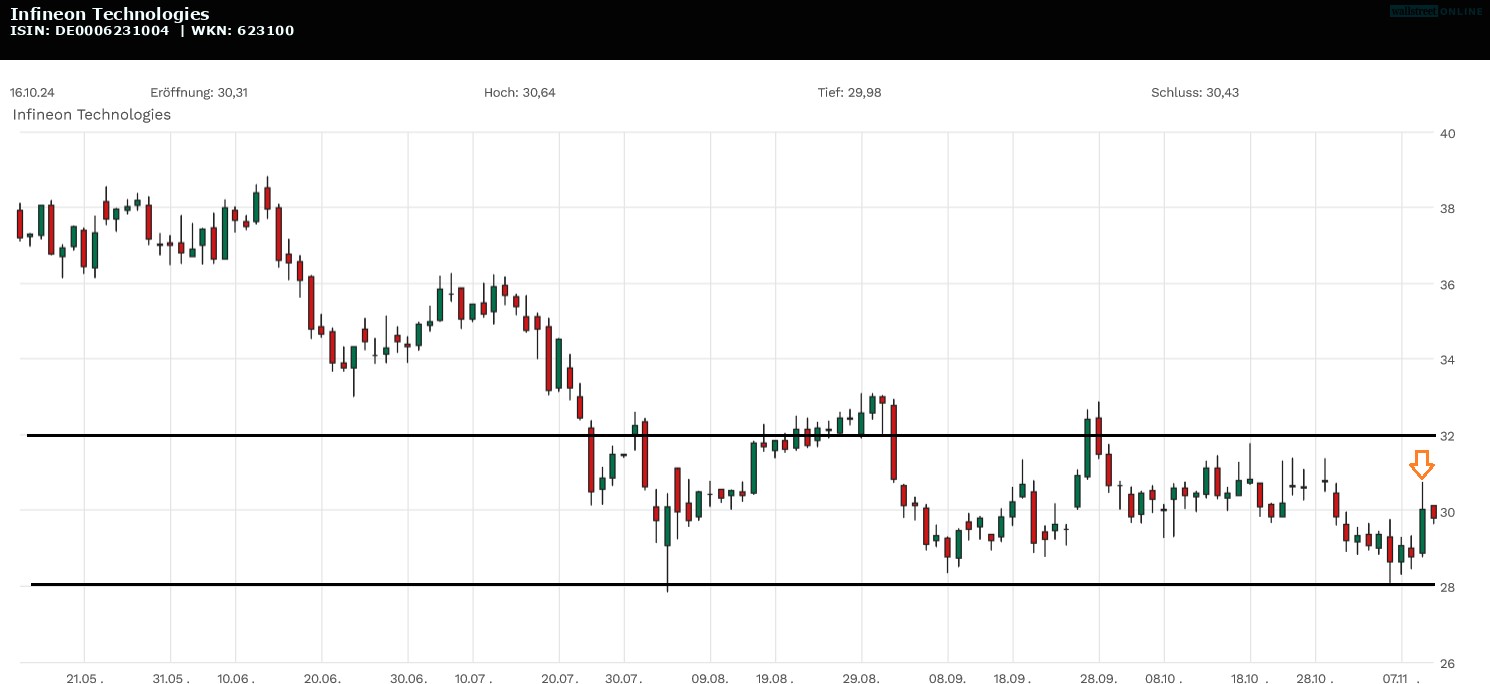Click the 28.09 axis date label
The width and height of the screenshot is (1490, 684).
pyautogui.click(x=1099, y=678)
